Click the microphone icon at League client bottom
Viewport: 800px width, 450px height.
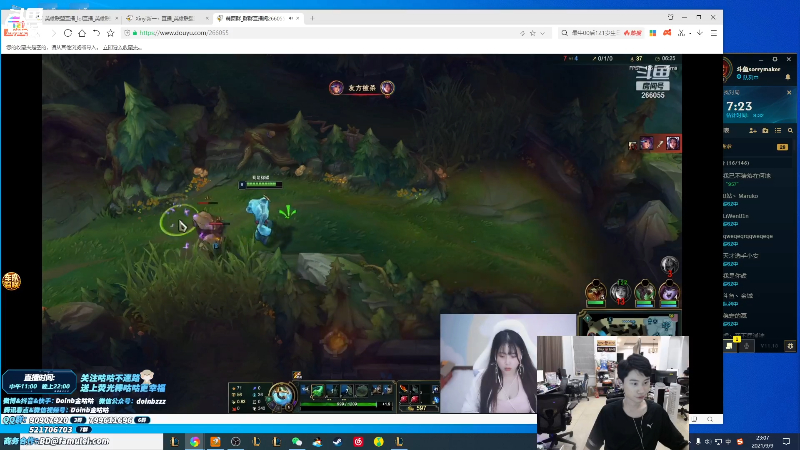click(747, 346)
